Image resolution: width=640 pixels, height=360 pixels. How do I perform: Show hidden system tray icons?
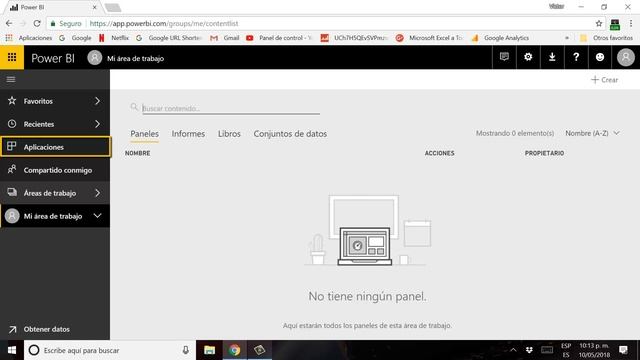[x=513, y=350]
